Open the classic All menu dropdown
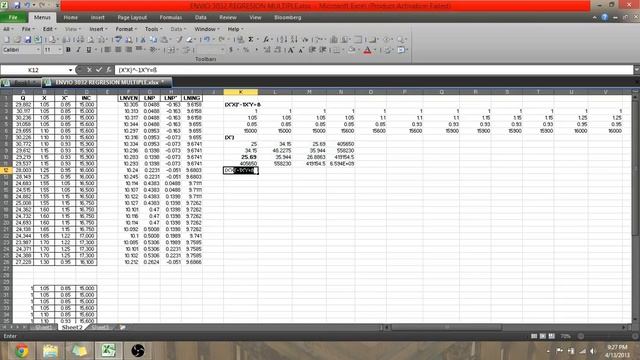 click(8, 29)
